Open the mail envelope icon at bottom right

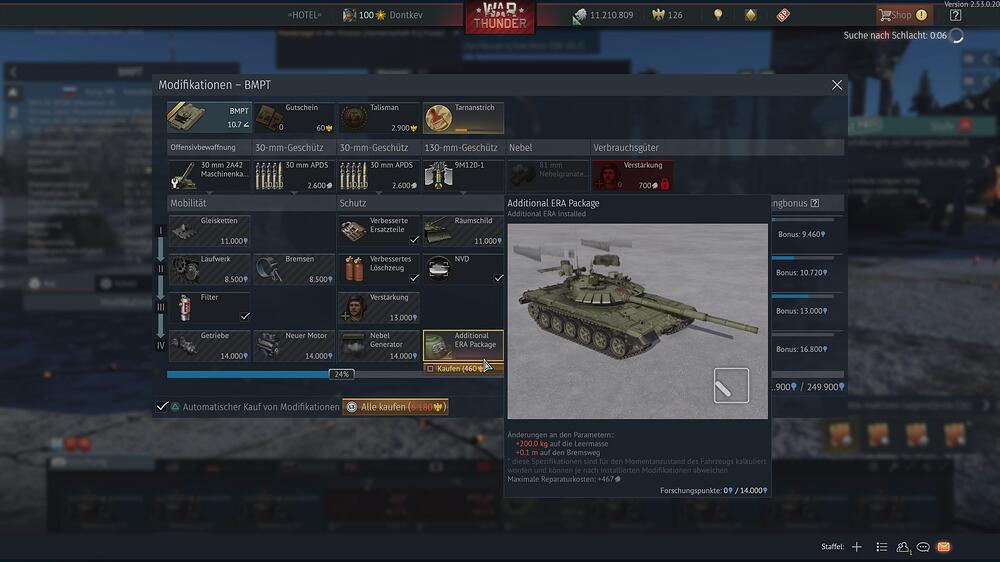[x=944, y=547]
